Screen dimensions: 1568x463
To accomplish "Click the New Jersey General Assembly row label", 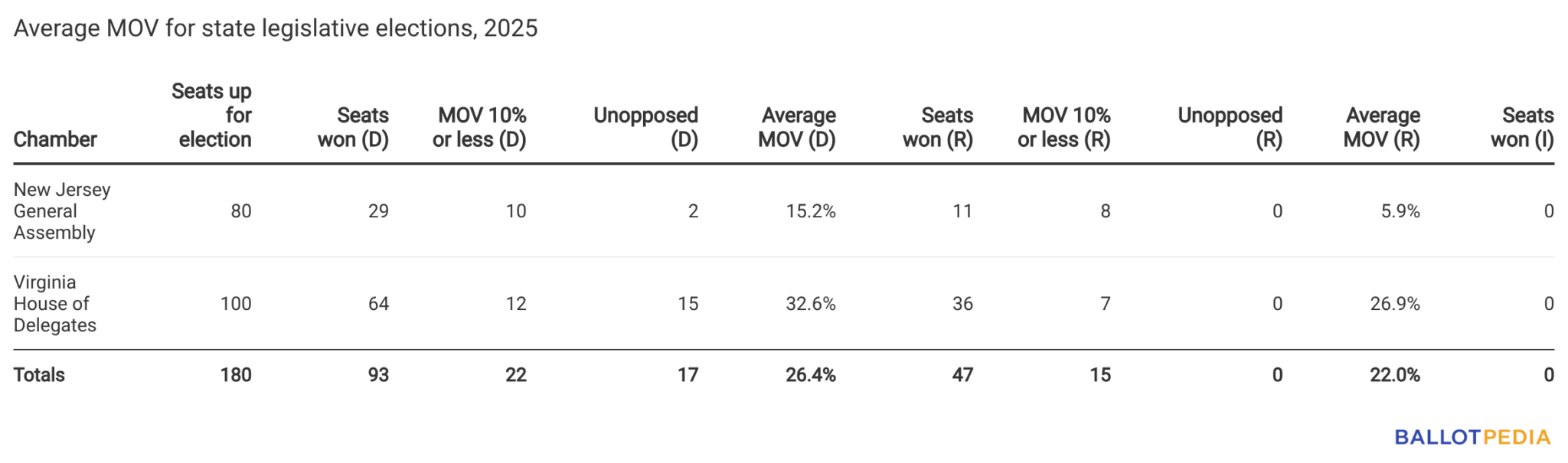I will (x=62, y=211).
